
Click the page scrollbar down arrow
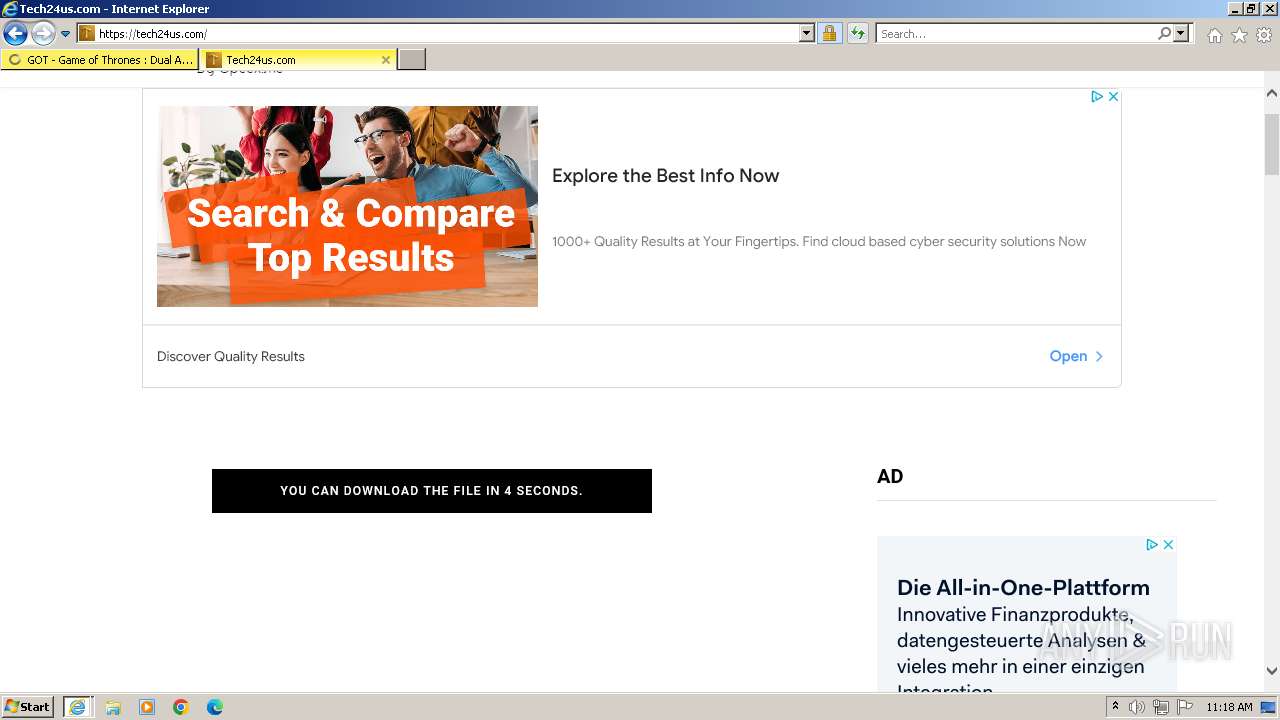(1272, 671)
